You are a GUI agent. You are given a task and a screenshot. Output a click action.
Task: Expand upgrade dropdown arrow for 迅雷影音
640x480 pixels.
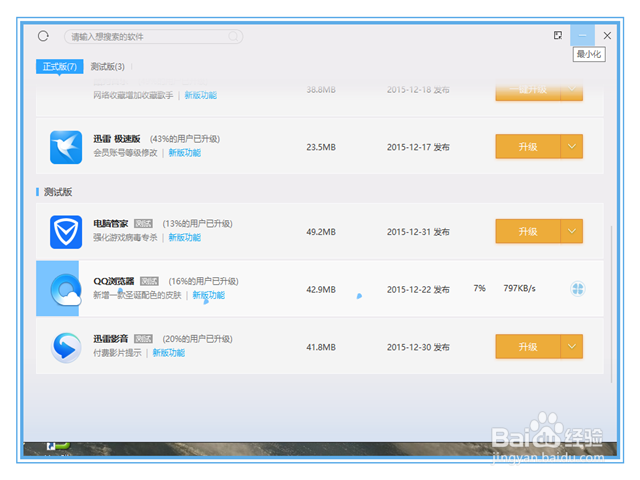(x=572, y=347)
